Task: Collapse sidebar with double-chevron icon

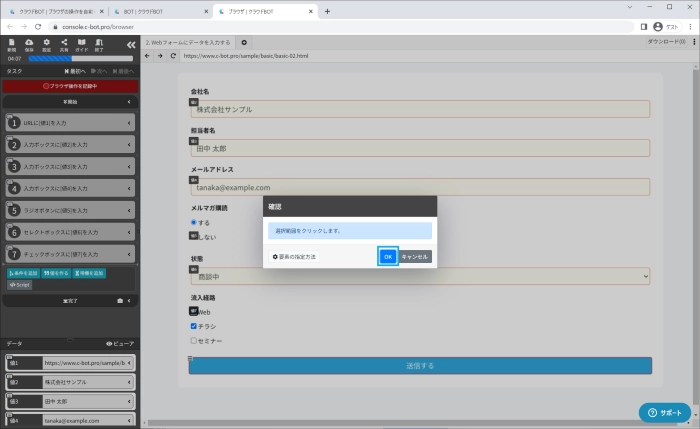Action: [130, 44]
